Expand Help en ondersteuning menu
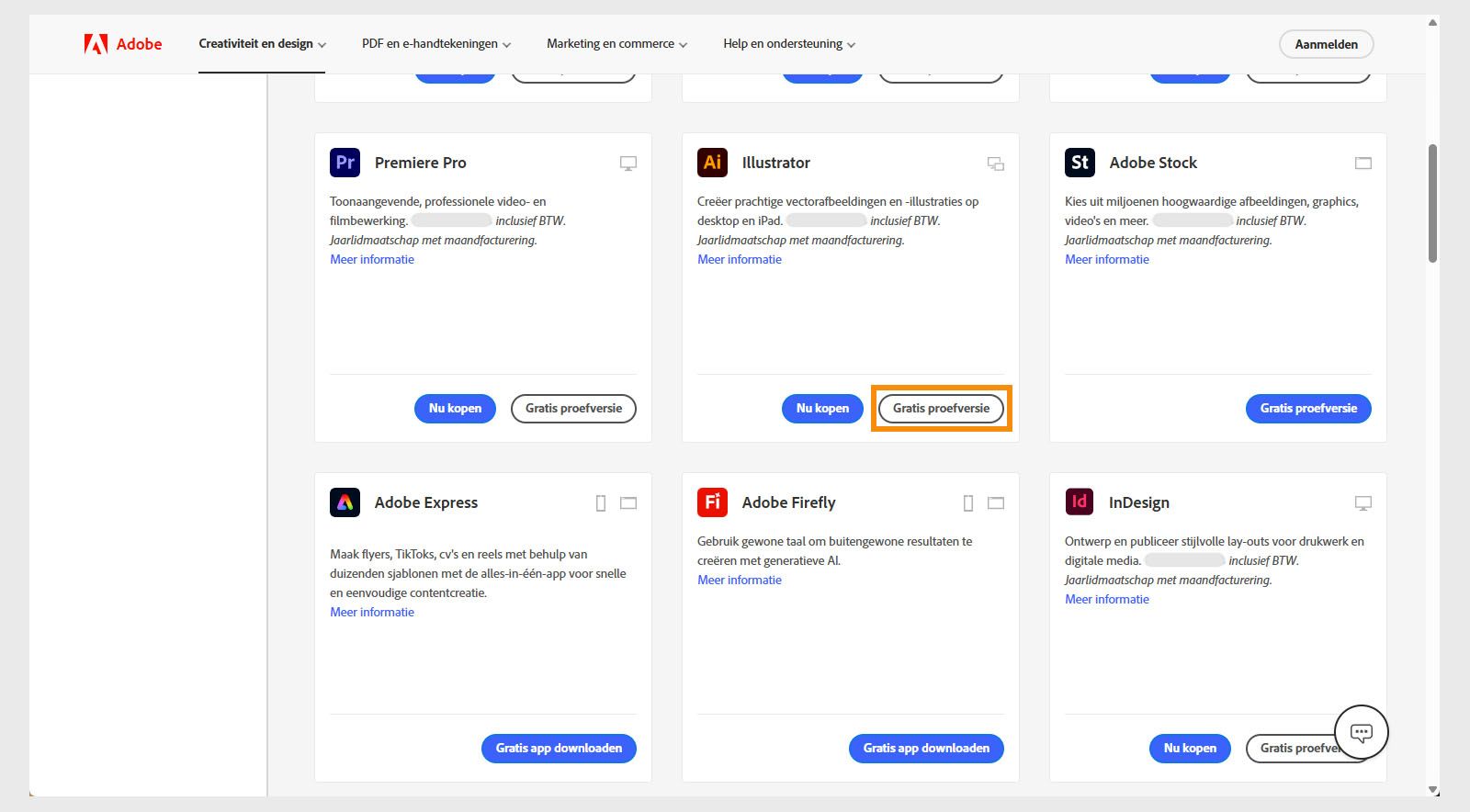Image resolution: width=1470 pixels, height=812 pixels. (x=789, y=44)
